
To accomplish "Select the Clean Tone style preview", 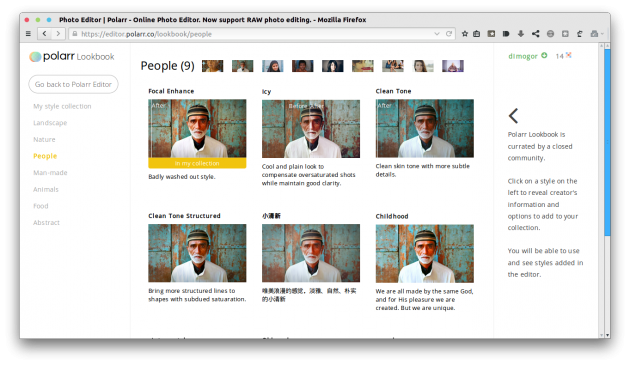I will coord(425,128).
